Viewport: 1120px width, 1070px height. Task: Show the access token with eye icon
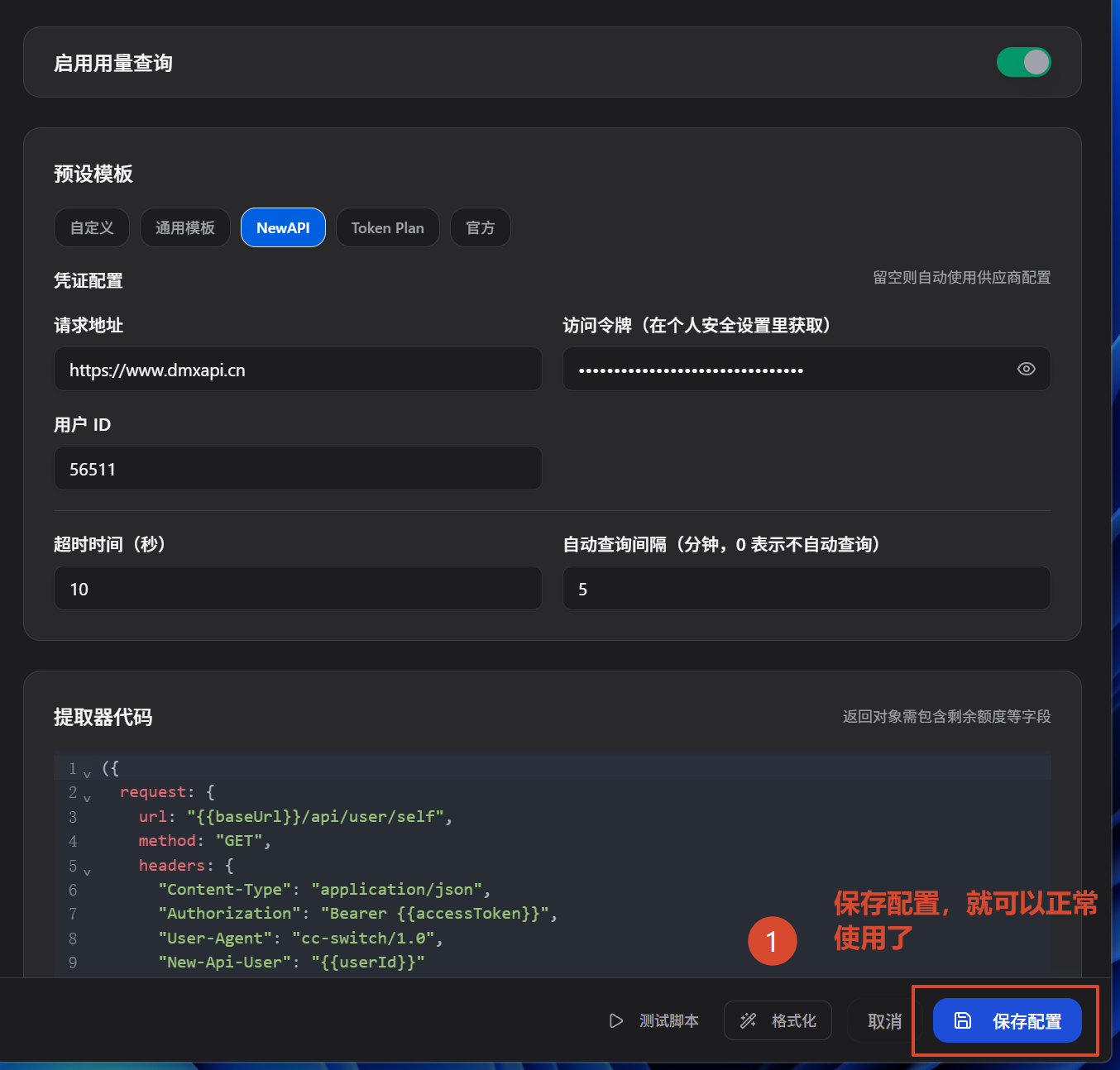tap(1026, 369)
